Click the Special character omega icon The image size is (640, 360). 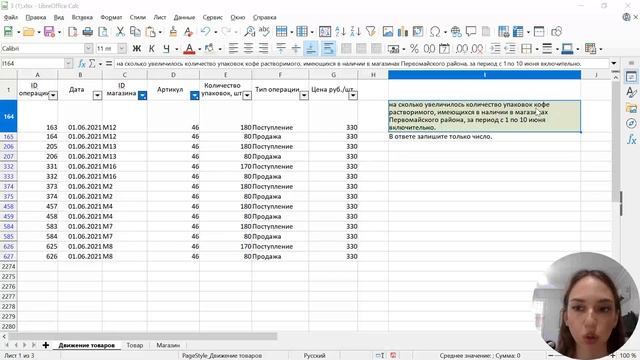pyautogui.click(x=435, y=31)
